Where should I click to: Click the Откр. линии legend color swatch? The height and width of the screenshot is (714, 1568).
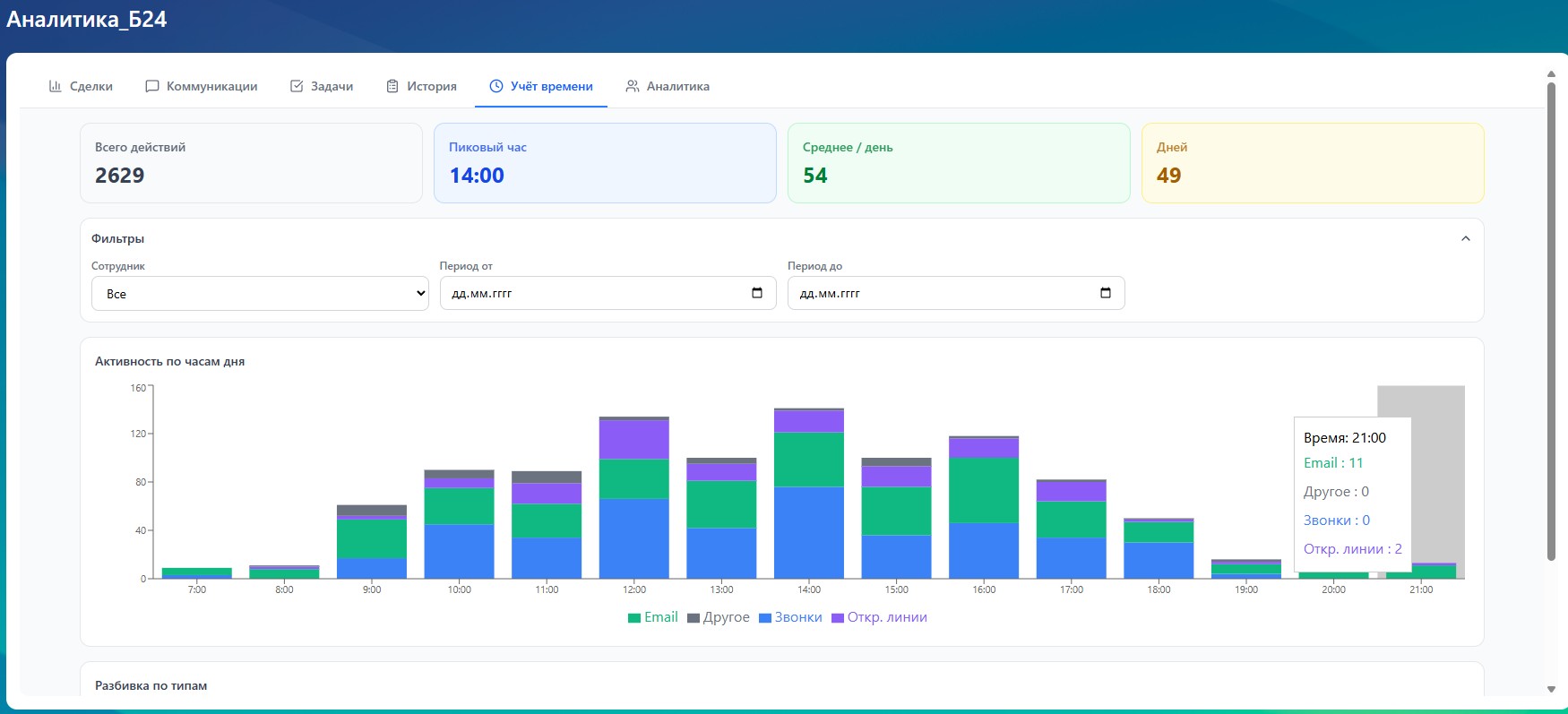pos(838,618)
